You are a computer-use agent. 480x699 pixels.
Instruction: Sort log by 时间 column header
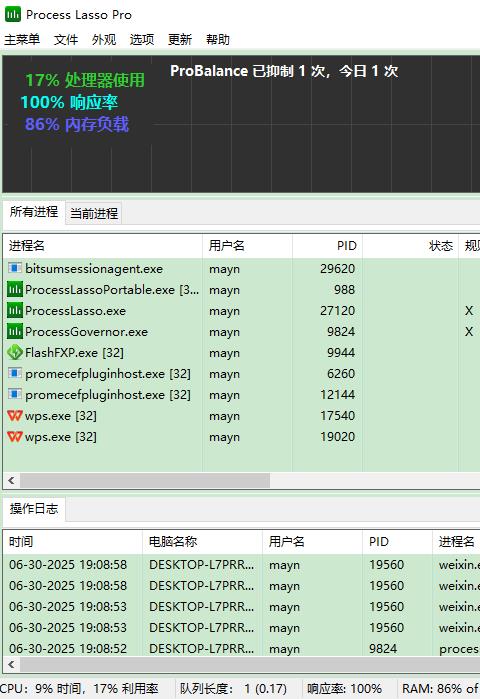(73, 542)
